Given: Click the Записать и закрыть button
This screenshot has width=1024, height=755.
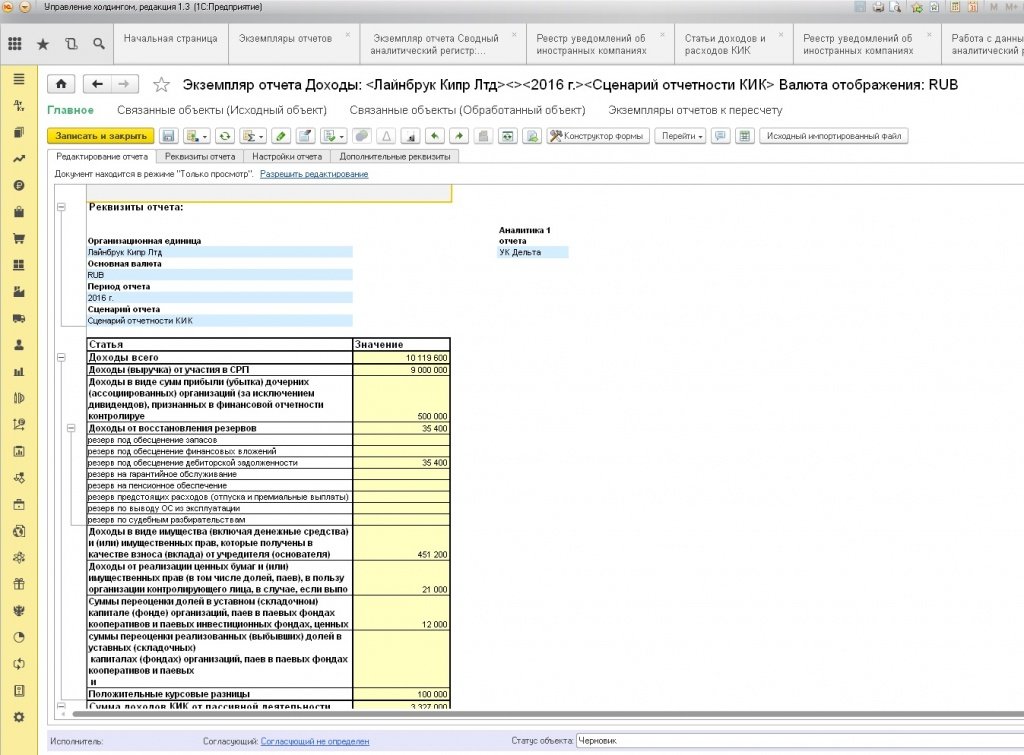Looking at the screenshot, I should 101,136.
